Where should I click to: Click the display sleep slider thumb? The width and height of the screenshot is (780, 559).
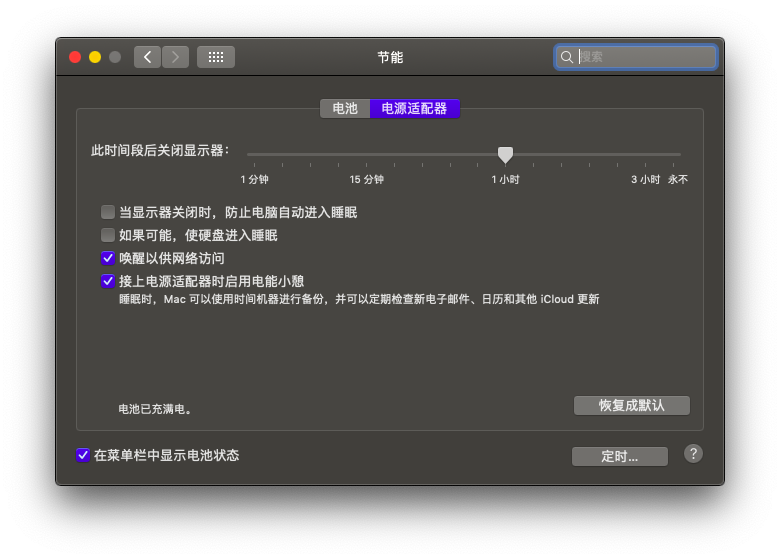point(505,155)
